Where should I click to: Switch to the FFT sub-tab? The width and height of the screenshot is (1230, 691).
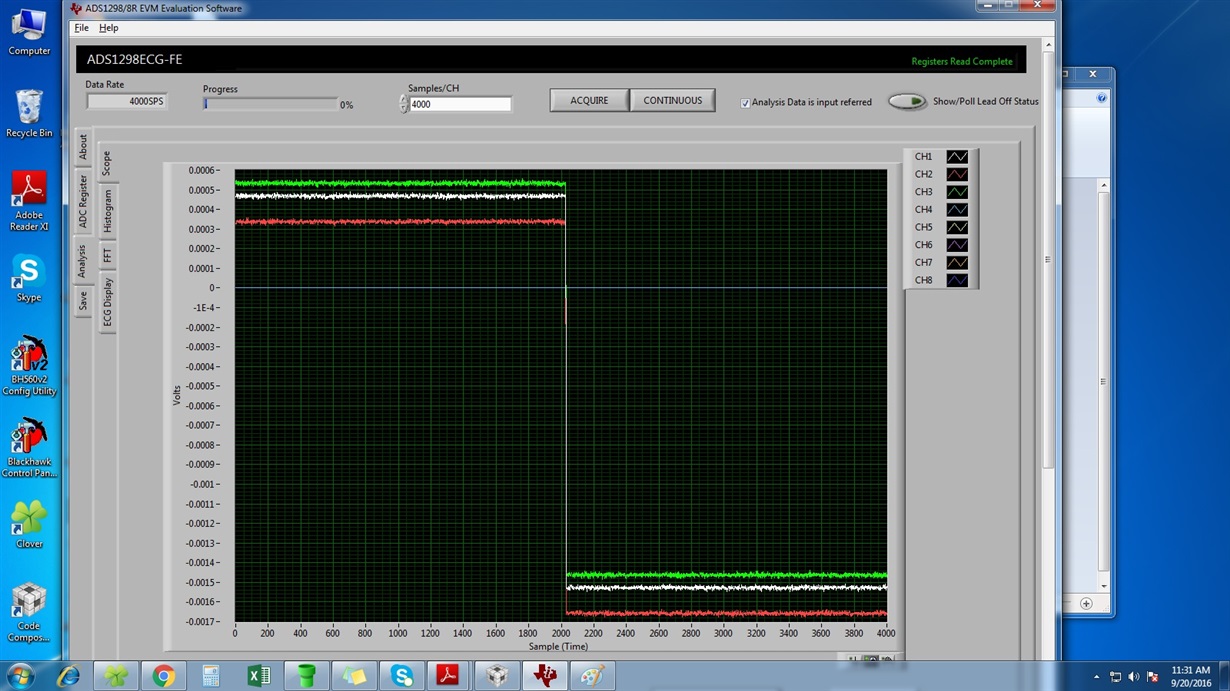[x=107, y=255]
